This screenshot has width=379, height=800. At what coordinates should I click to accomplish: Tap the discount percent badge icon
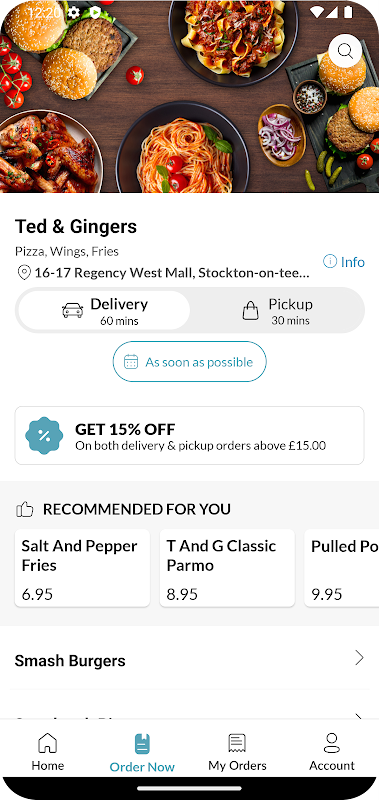(44, 436)
